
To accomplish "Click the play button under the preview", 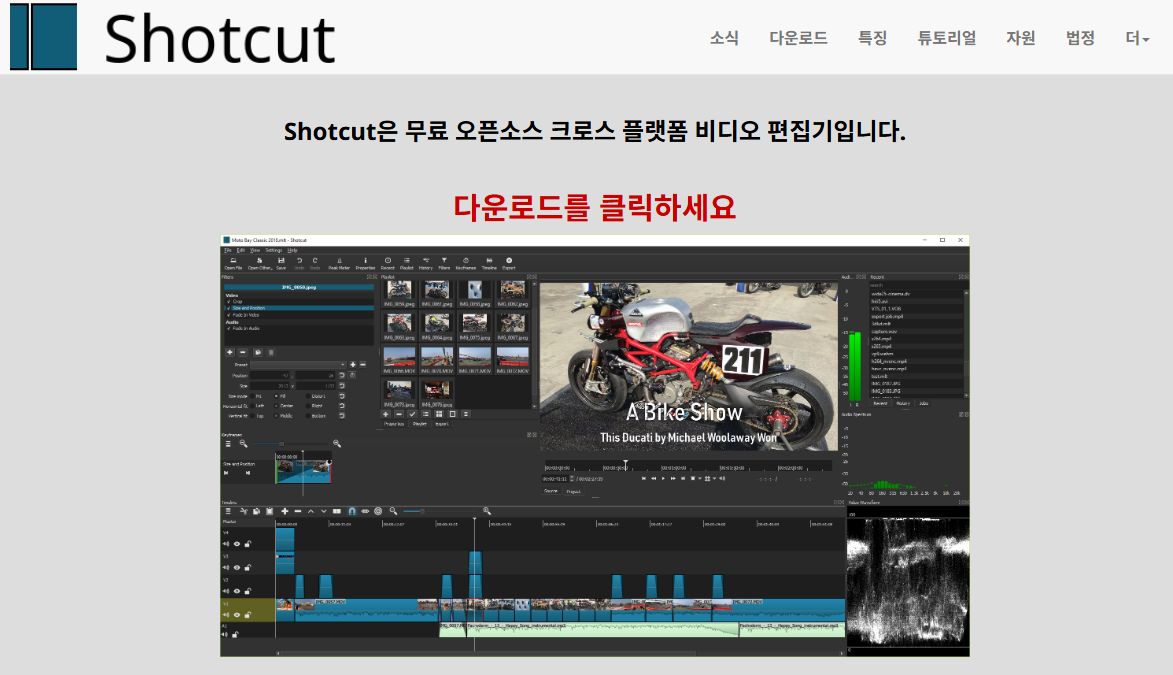I will [664, 478].
